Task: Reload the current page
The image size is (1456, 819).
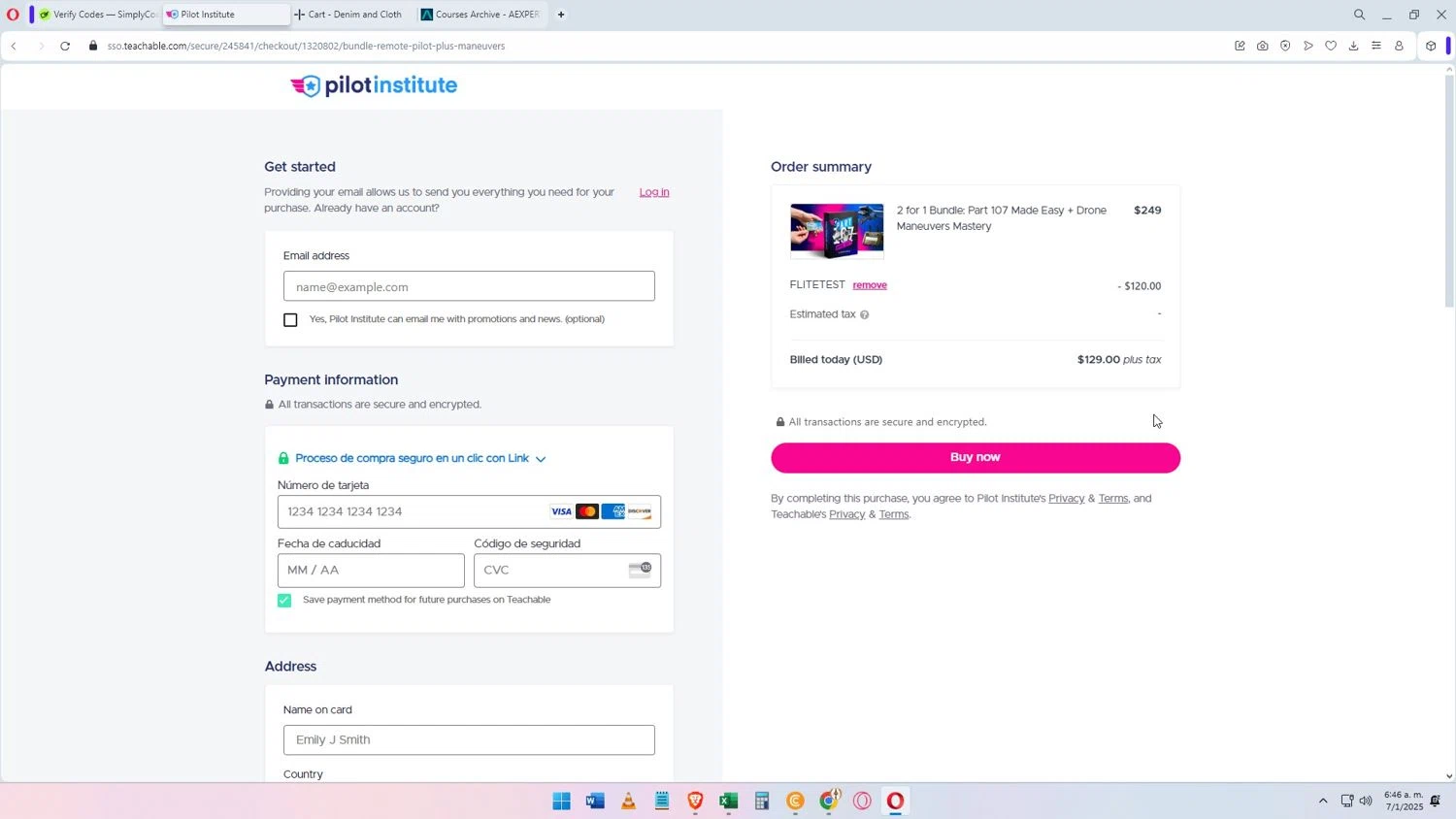Action: click(65, 46)
